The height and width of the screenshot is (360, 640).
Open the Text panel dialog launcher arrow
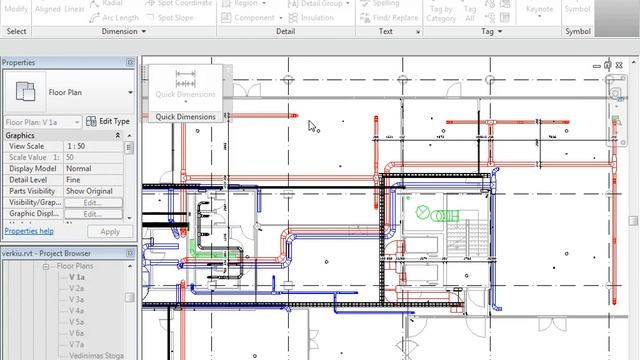pos(418,32)
